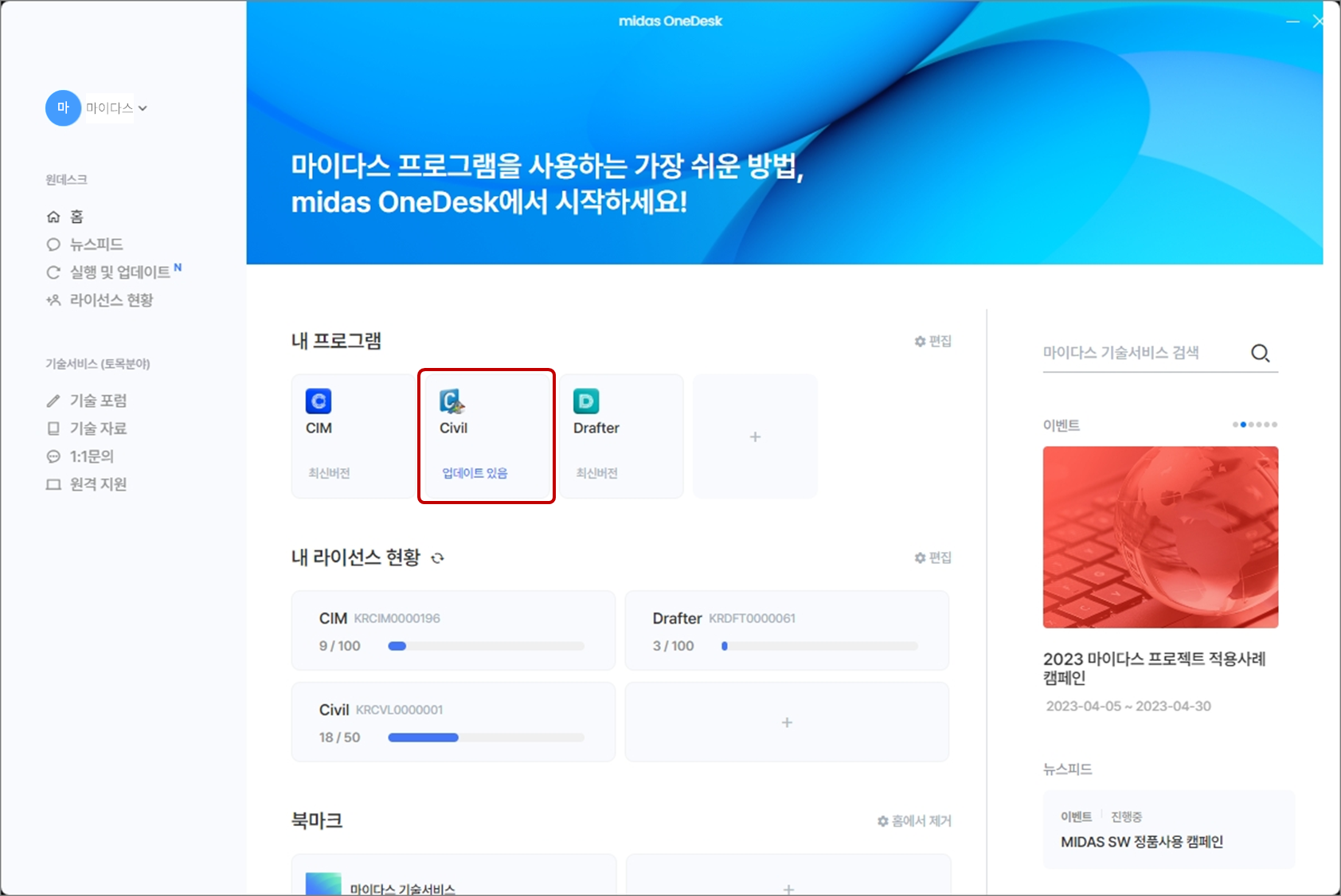Open 1:1문의 inquiry page

(x=80, y=456)
